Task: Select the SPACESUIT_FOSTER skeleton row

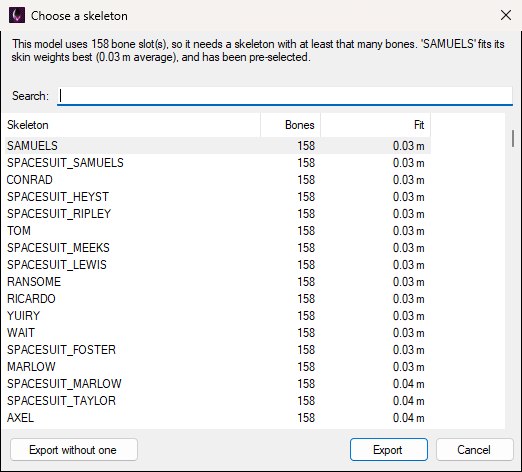Action: click(218, 350)
